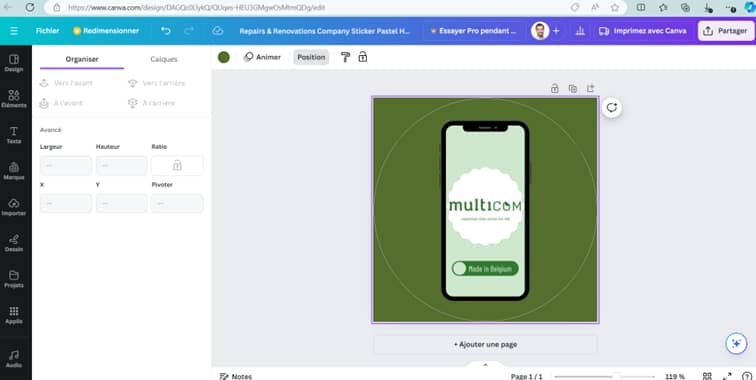Bookmark page with browser star icon
The image size is (756, 380).
coord(615,7)
